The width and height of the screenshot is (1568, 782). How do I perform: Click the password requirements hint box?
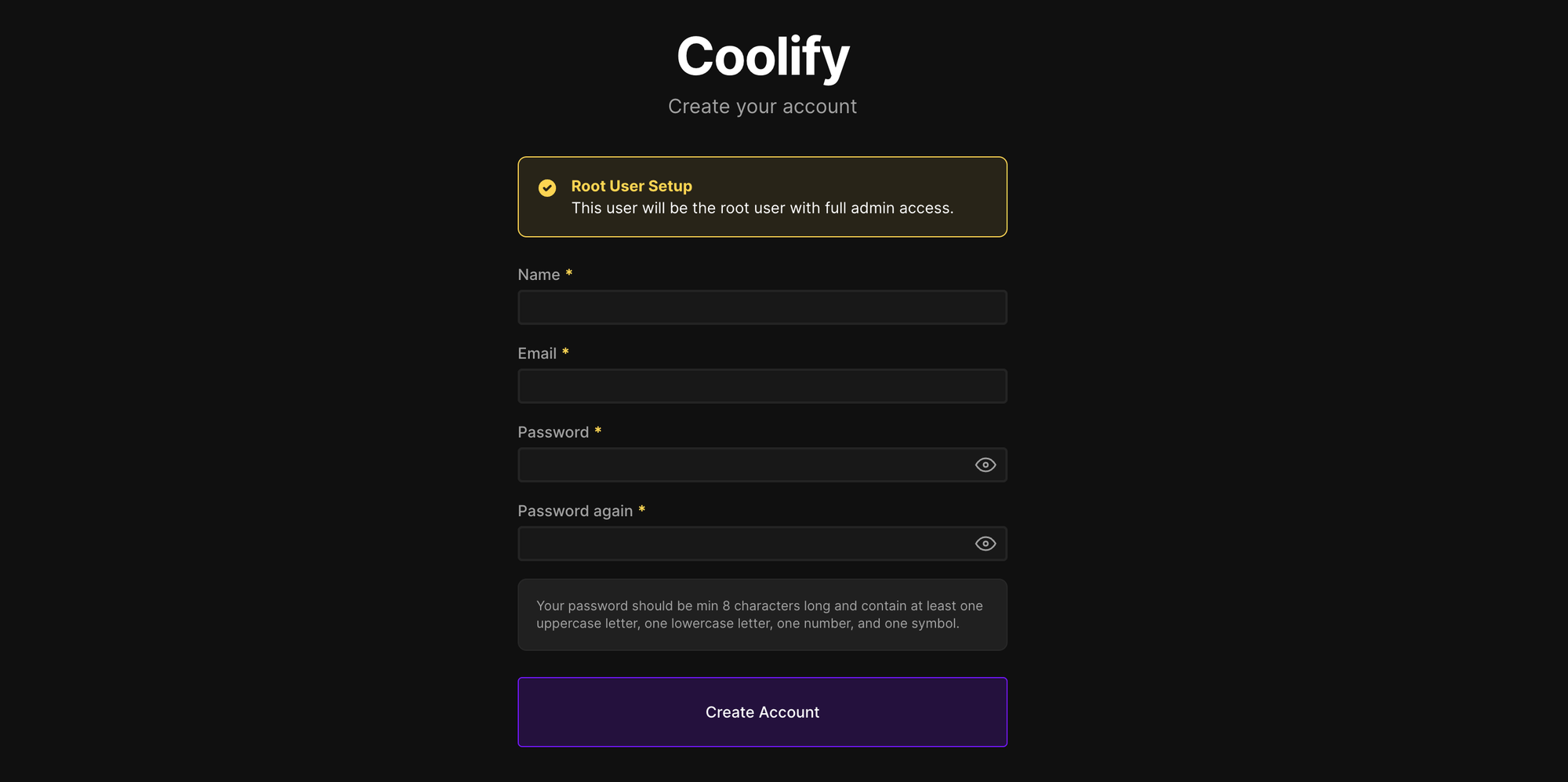[x=762, y=614]
